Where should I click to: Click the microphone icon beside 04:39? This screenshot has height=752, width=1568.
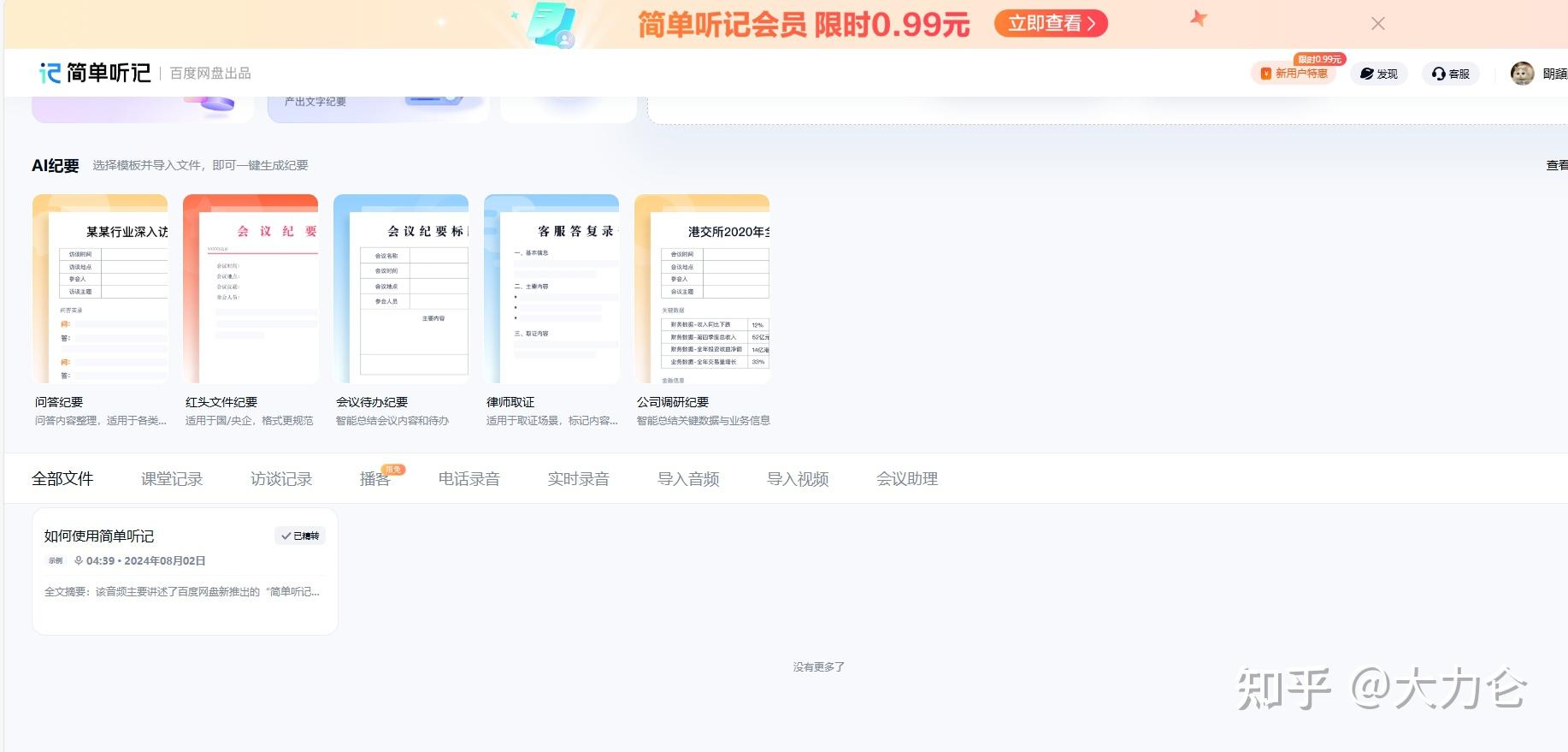point(79,561)
